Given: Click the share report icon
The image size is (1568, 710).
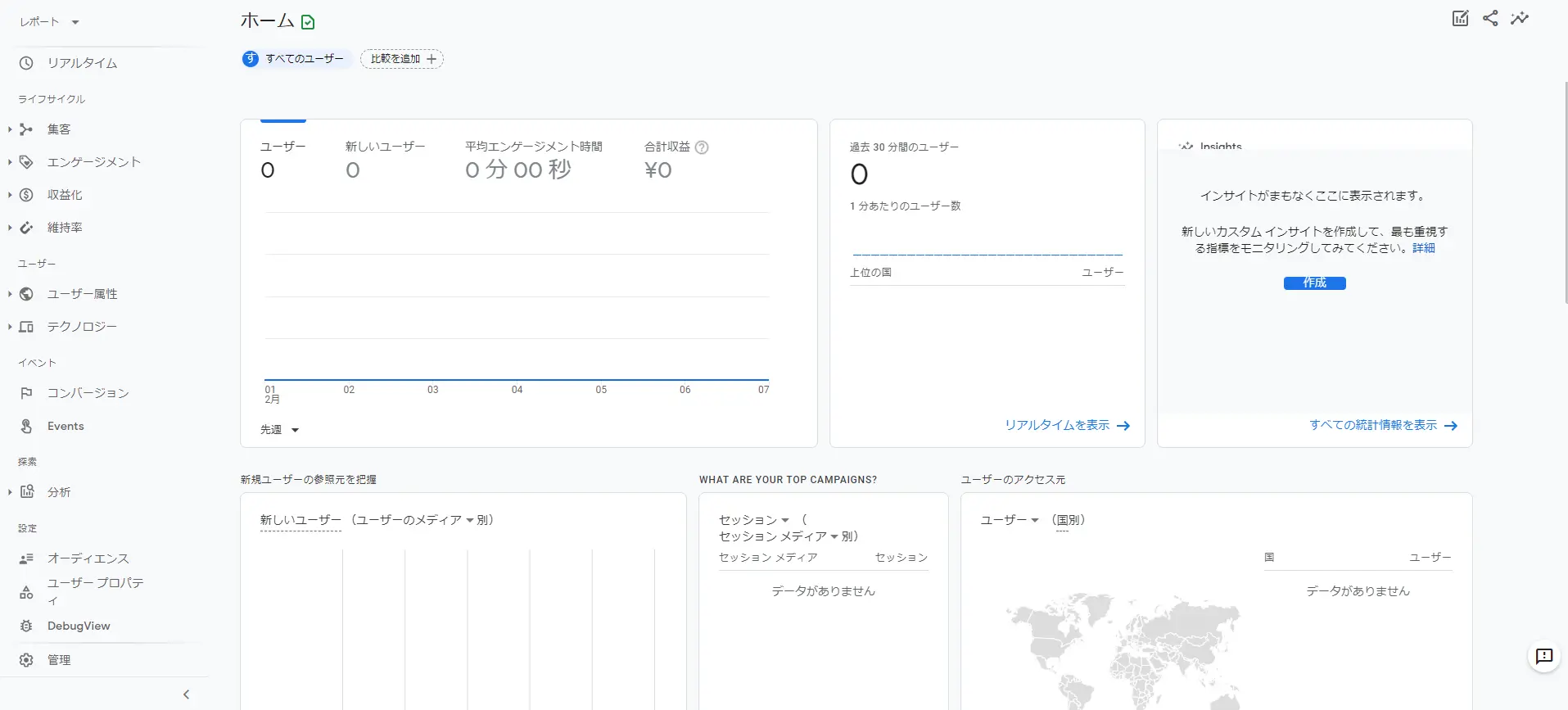Looking at the screenshot, I should (x=1490, y=18).
